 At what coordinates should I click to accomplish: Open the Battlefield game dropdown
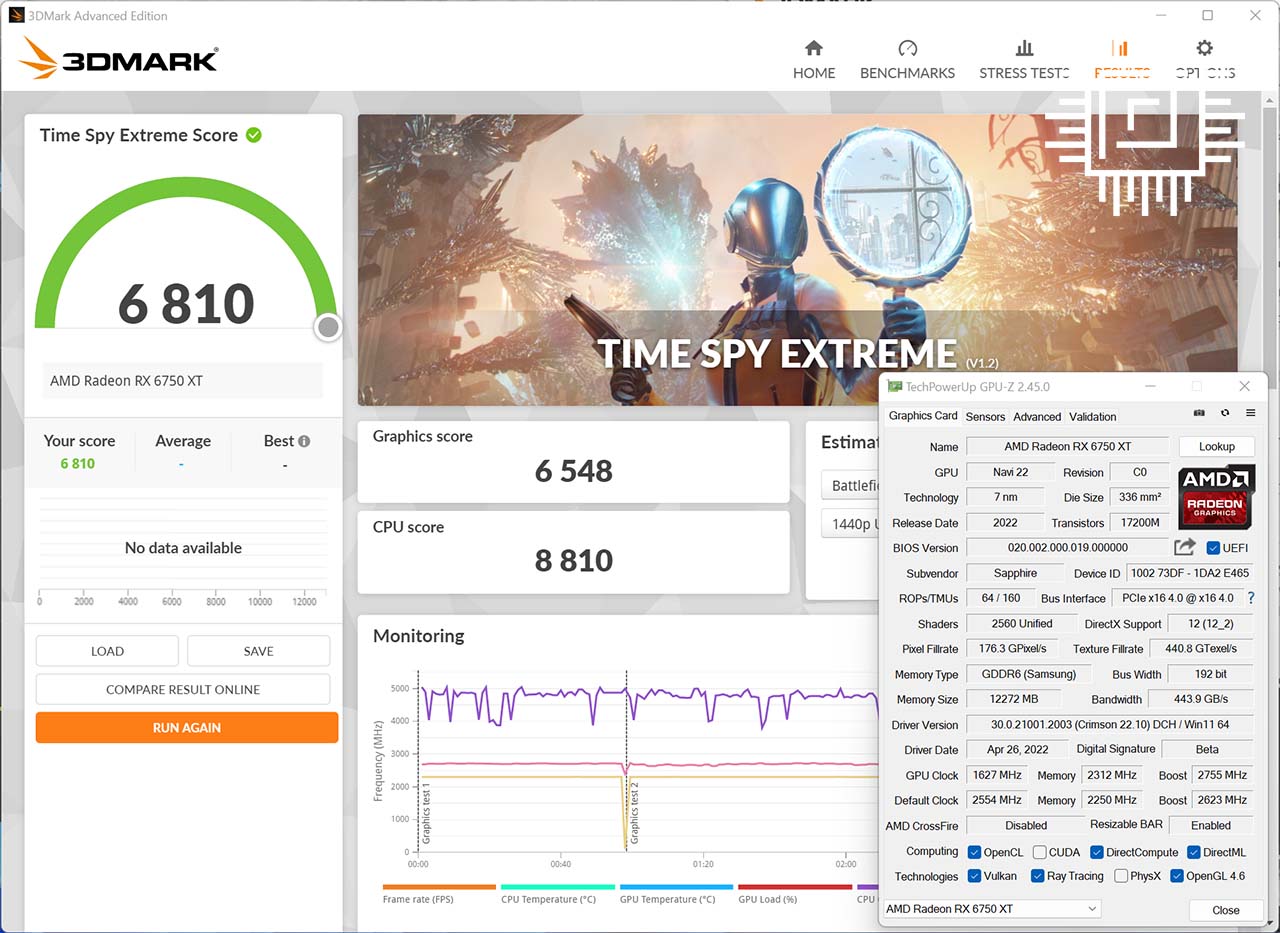[850, 486]
